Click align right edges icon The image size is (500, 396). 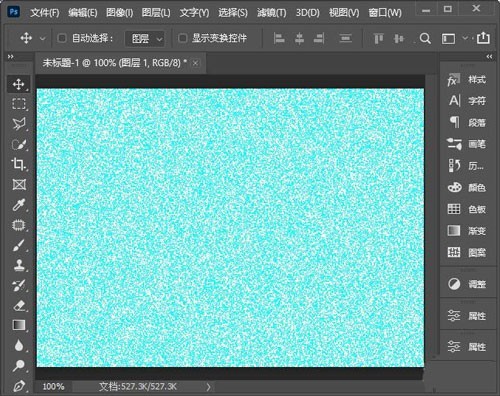point(319,38)
